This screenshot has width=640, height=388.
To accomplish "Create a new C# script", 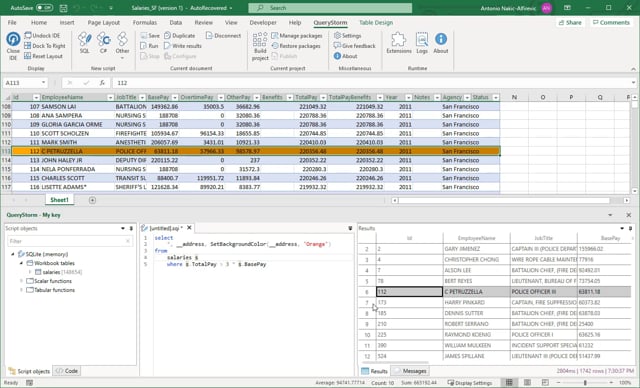I will 104,43.
